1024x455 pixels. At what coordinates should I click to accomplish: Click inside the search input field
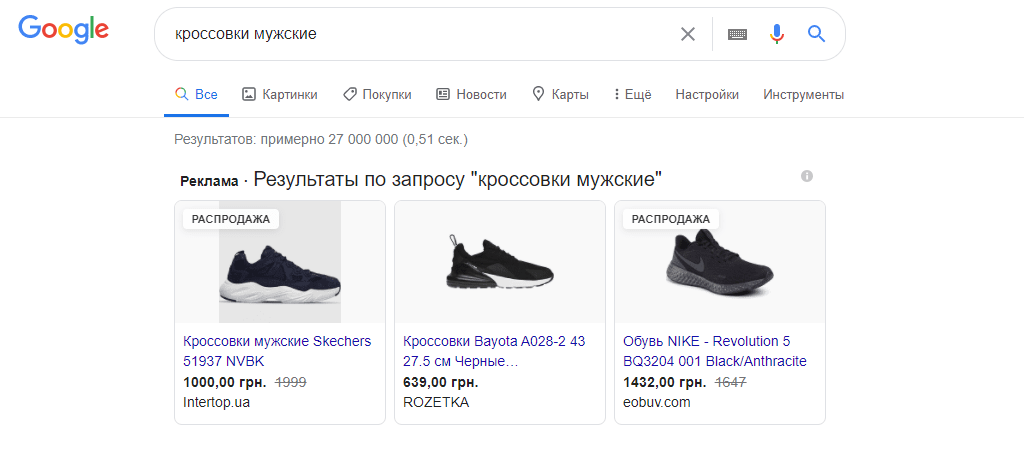(420, 34)
